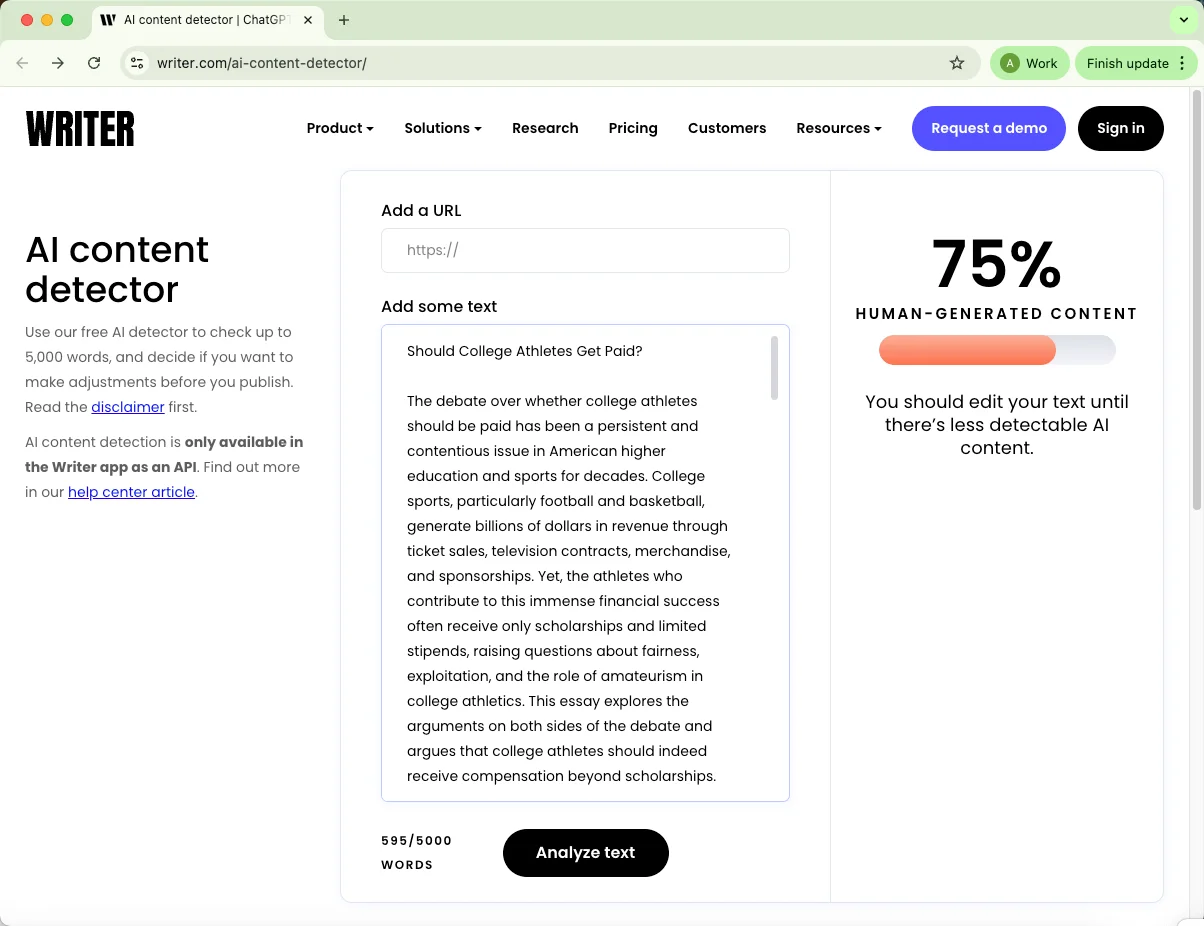
Task: Close the AI content detector tab
Action: tap(308, 20)
